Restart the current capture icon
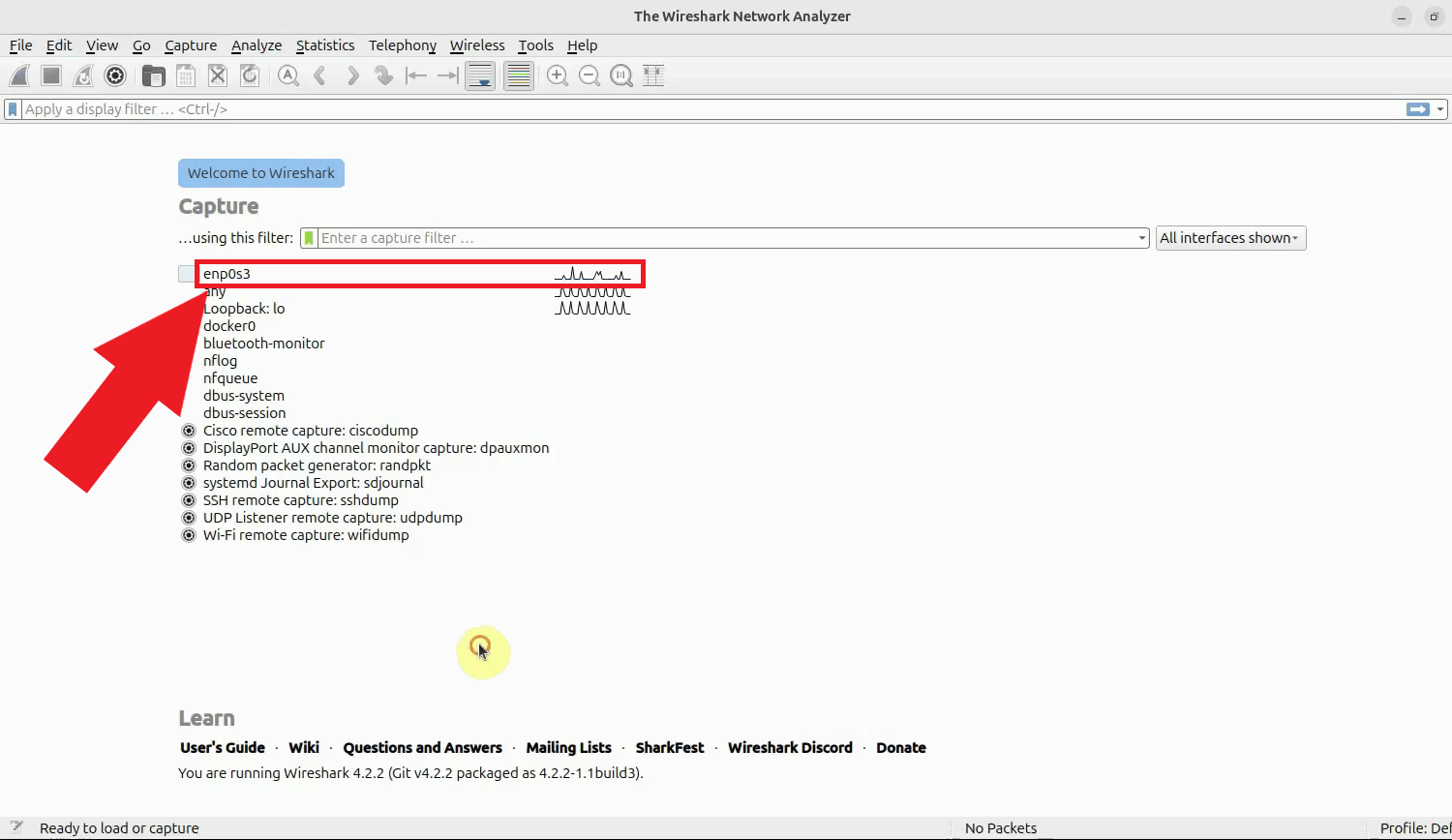The height and width of the screenshot is (840, 1452). point(83,75)
